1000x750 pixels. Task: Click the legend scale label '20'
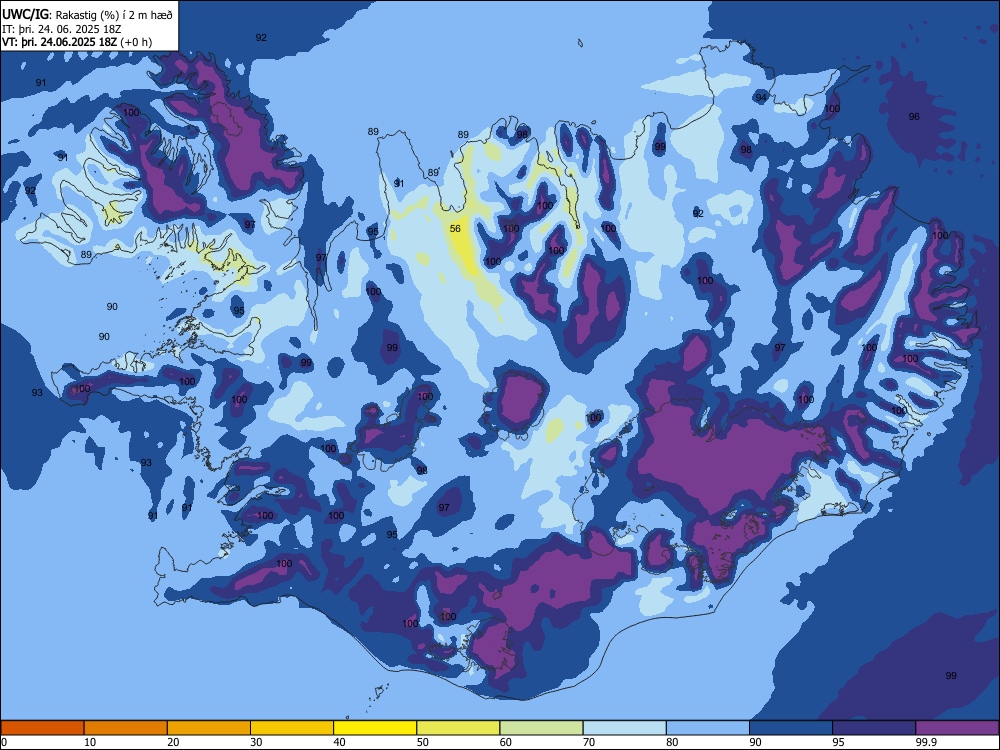(173, 742)
